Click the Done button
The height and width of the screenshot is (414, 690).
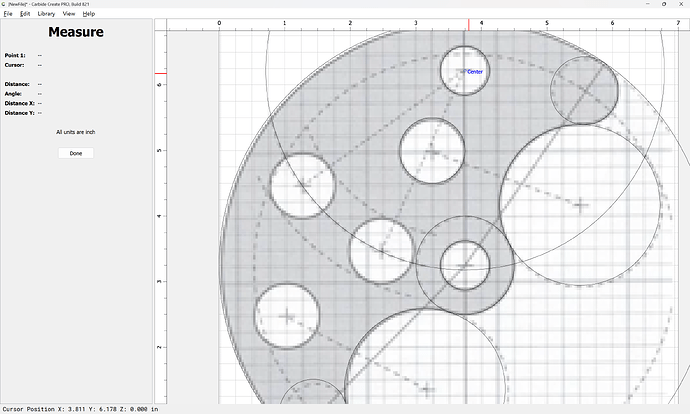point(76,153)
